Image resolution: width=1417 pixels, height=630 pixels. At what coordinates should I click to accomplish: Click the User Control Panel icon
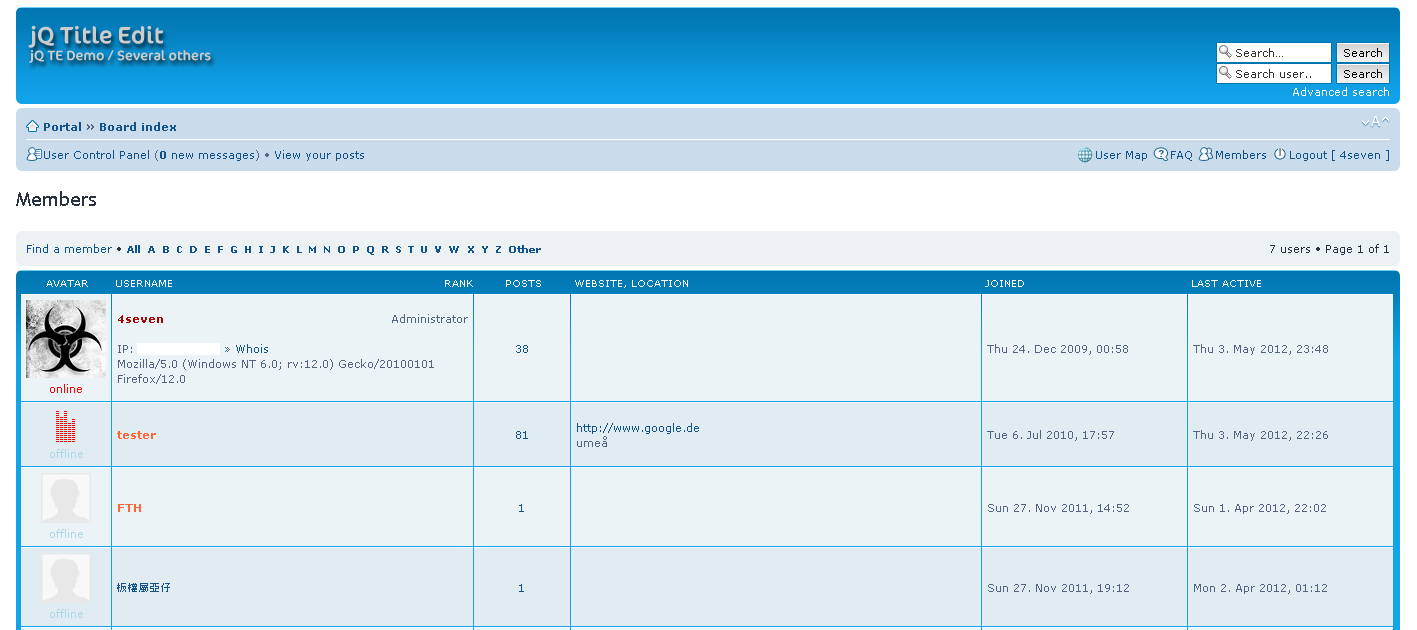(34, 155)
